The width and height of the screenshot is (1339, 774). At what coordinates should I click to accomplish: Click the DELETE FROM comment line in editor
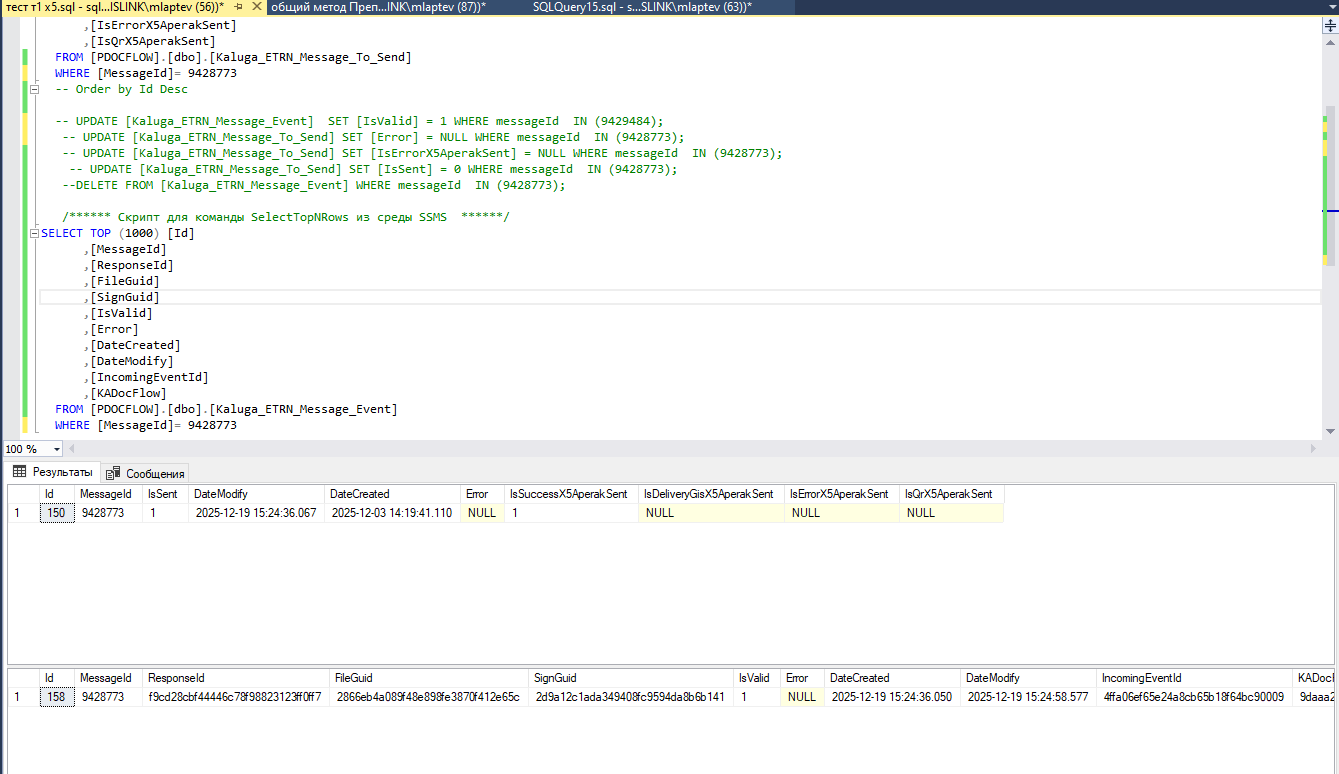(x=314, y=185)
